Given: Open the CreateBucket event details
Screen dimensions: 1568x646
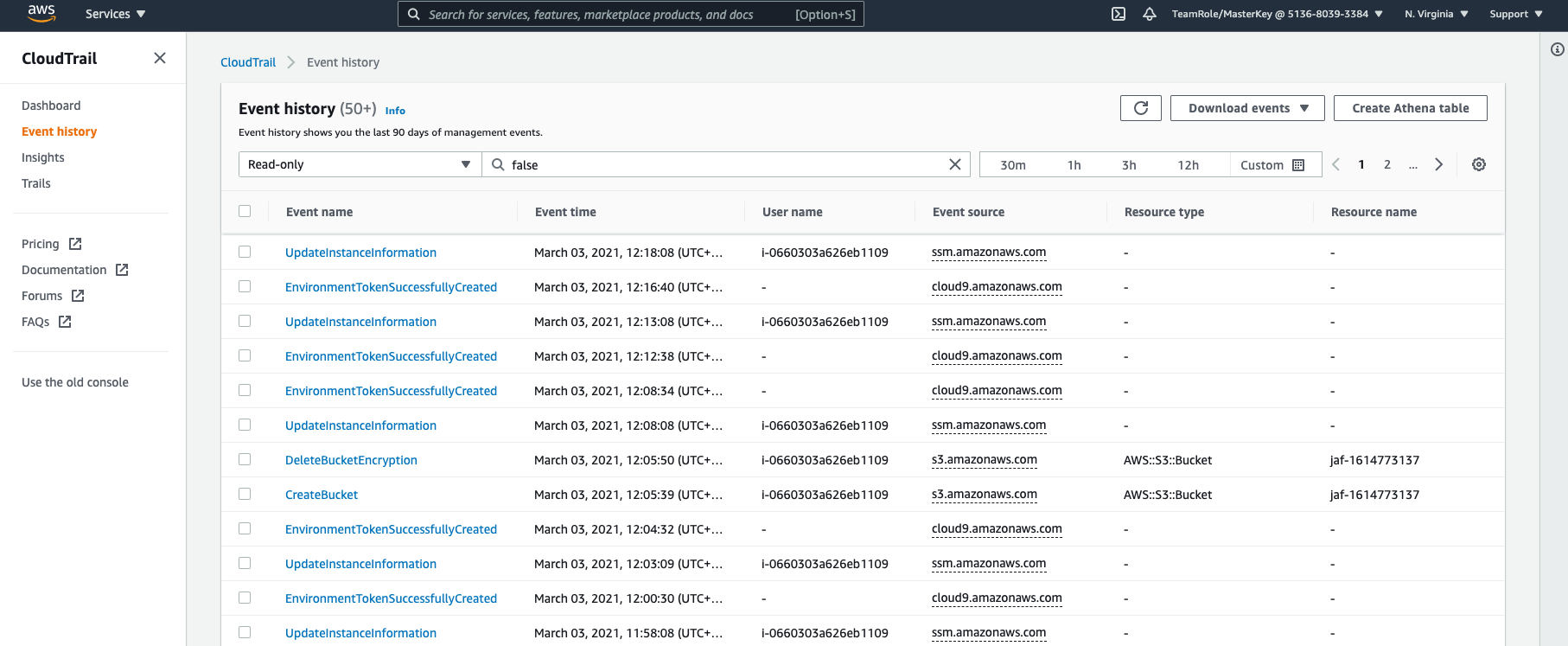Looking at the screenshot, I should (x=322, y=495).
